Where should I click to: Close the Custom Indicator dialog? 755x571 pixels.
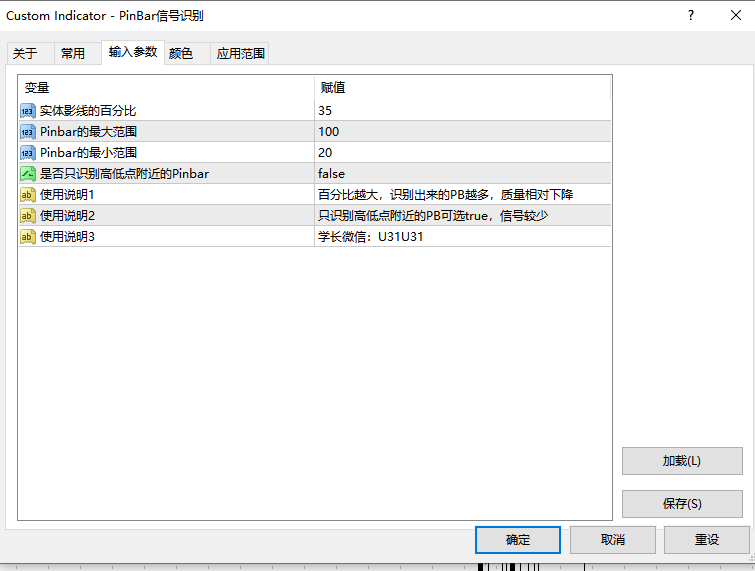click(736, 15)
